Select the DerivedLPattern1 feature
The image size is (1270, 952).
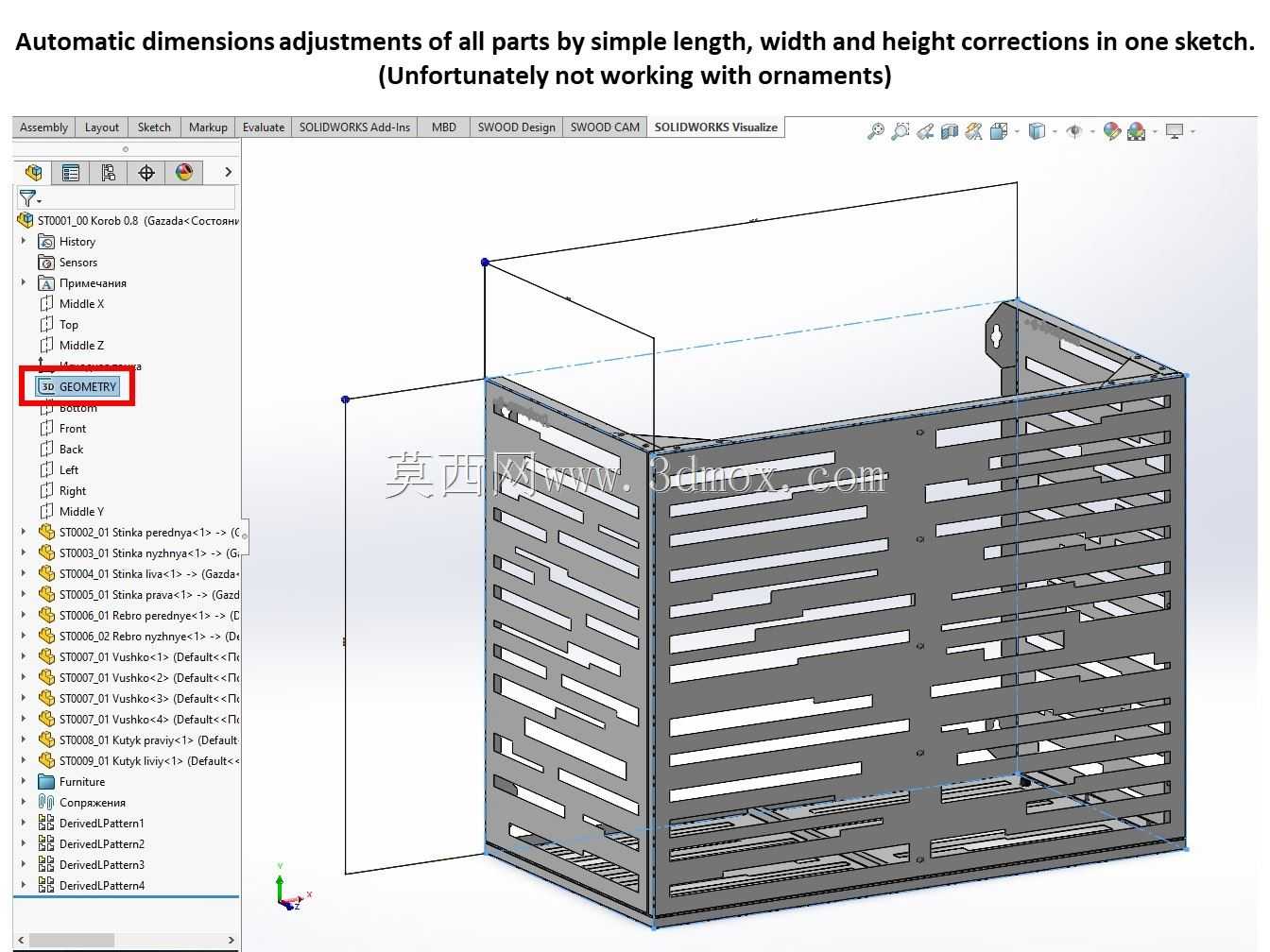pos(92,823)
